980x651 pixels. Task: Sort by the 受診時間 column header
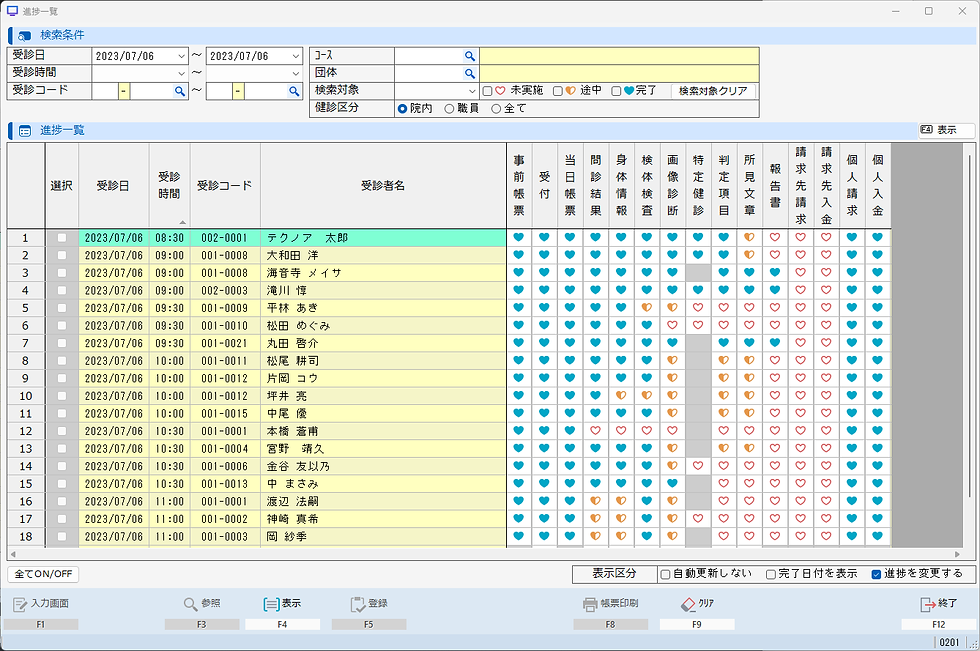(169, 186)
